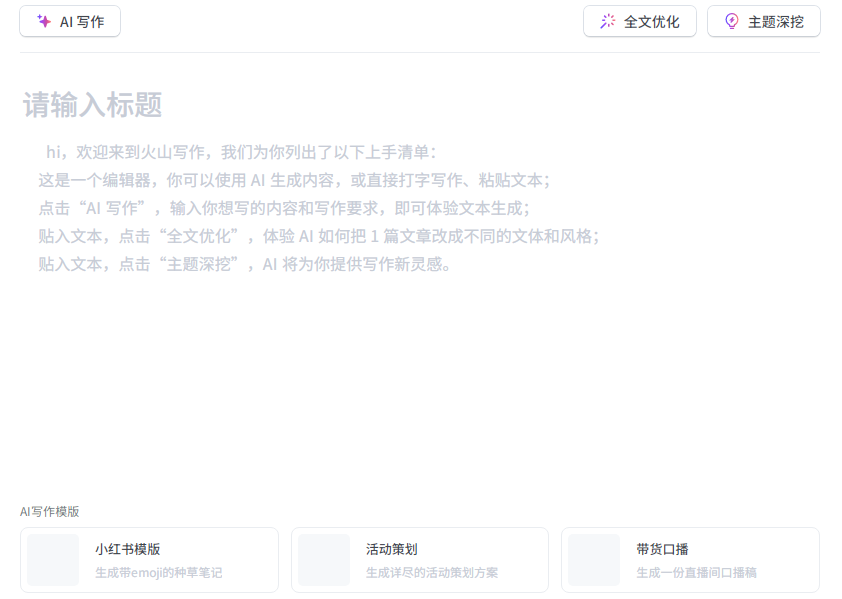
Task: Select the 活动策划 thumbnail image
Action: point(324,560)
